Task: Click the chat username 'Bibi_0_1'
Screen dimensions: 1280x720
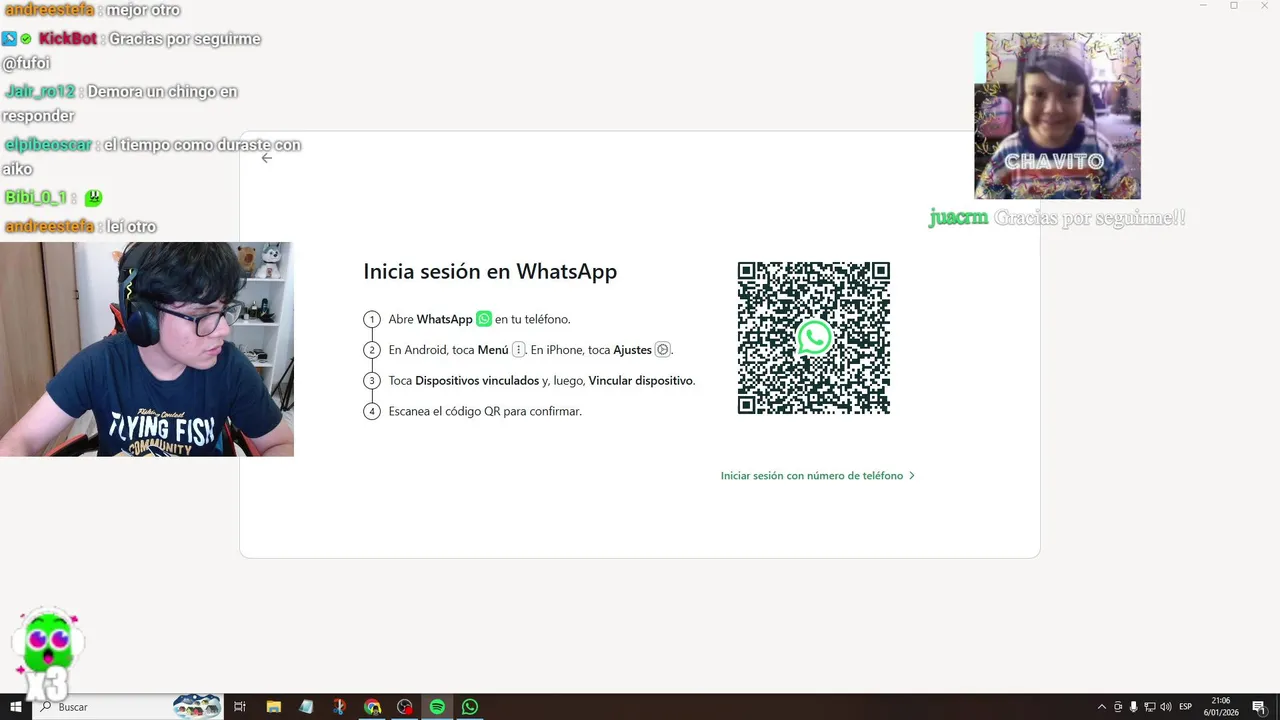Action: (36, 198)
